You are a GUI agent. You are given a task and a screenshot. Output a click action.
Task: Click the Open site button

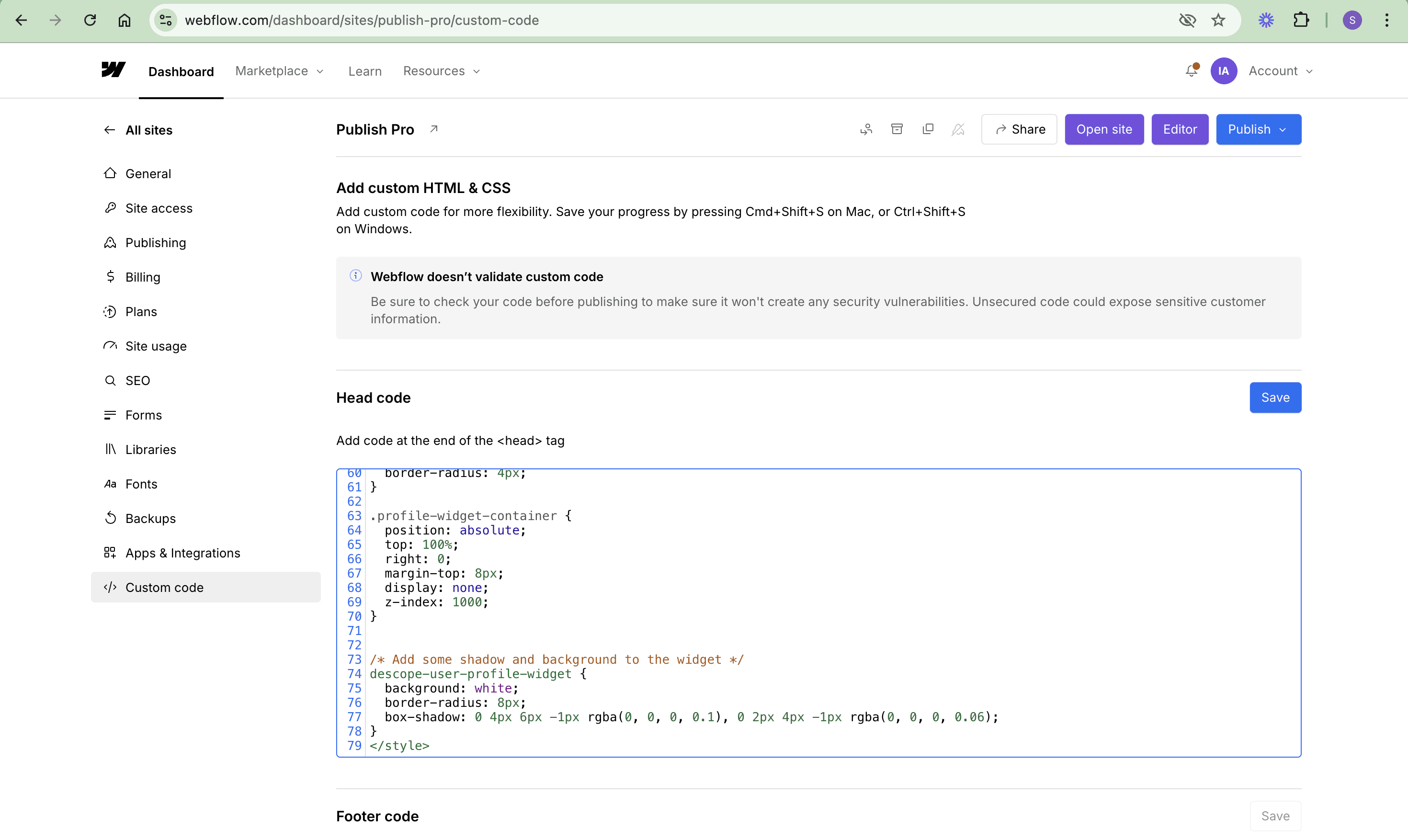(1103, 129)
